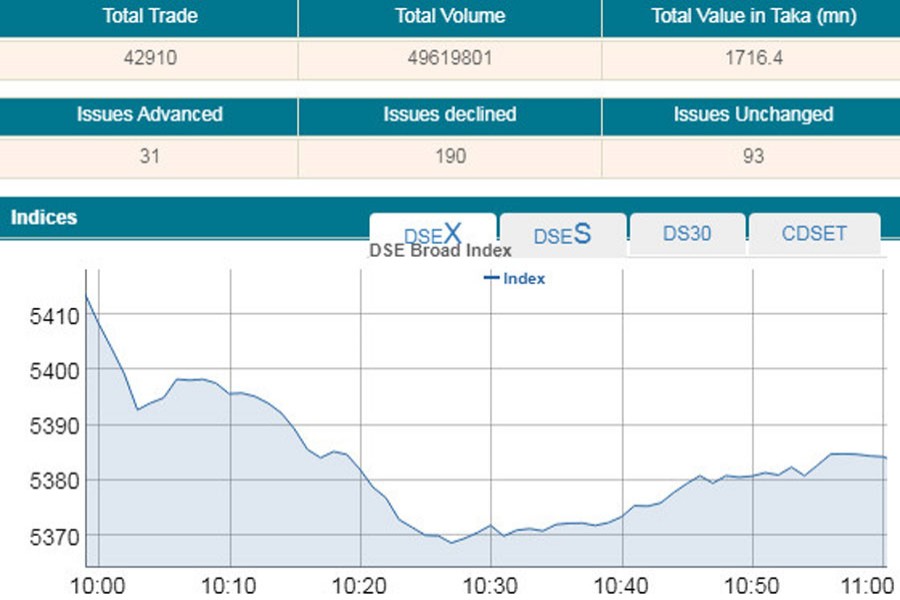Click the total trade value 42910

(149, 58)
